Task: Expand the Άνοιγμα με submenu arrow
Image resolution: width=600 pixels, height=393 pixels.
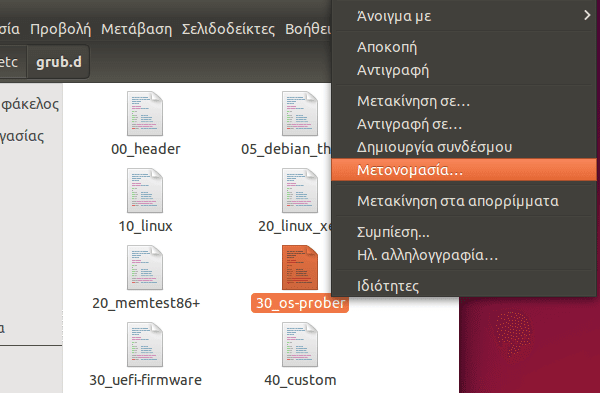Action: tap(587, 15)
